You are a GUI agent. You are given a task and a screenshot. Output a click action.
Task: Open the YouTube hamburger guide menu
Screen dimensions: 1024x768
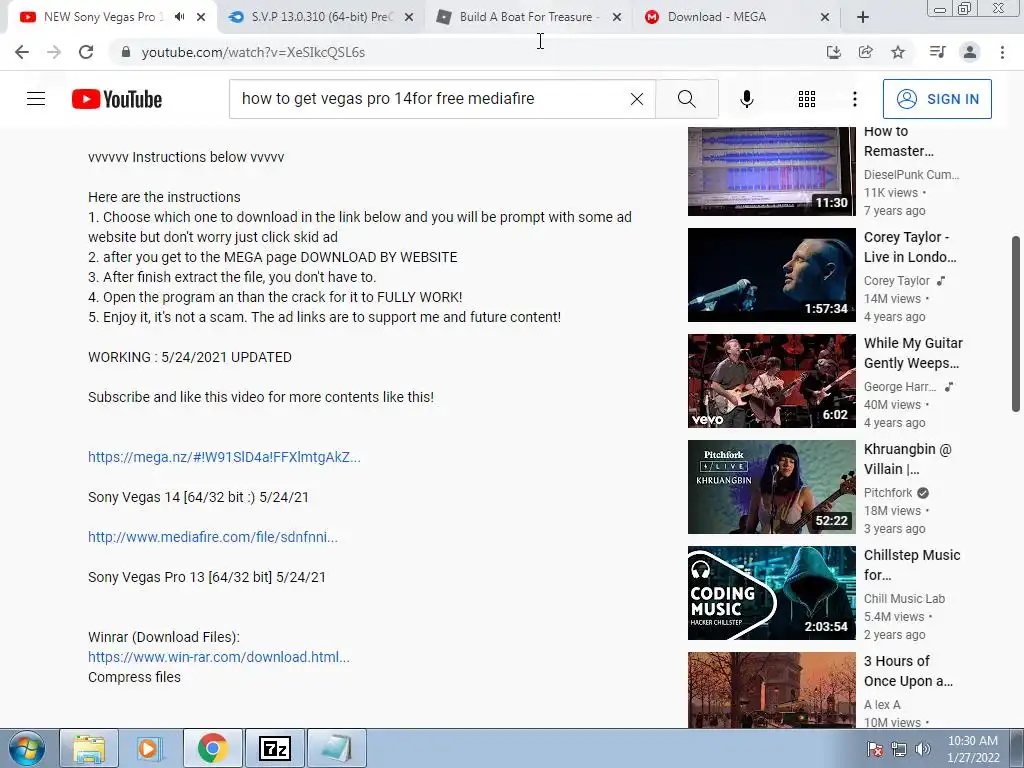36,99
